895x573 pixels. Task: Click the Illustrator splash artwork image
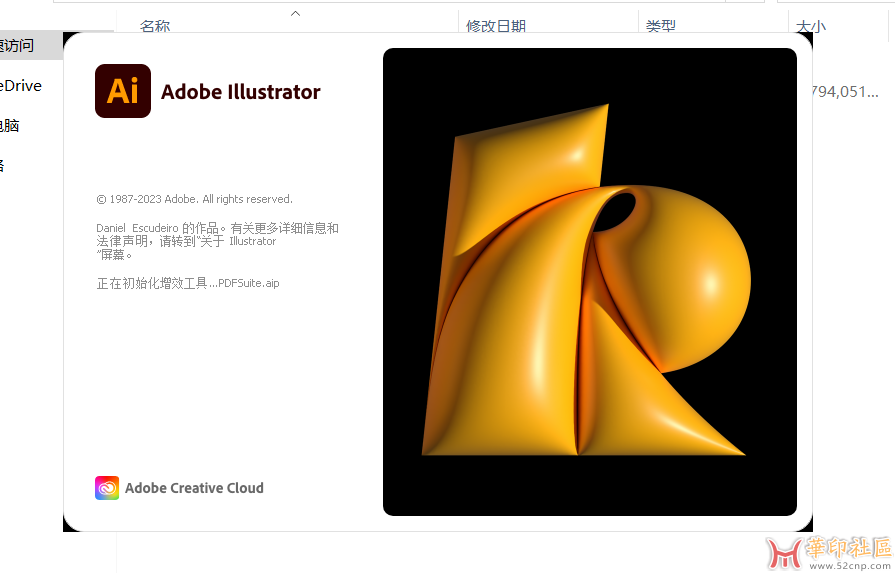590,282
